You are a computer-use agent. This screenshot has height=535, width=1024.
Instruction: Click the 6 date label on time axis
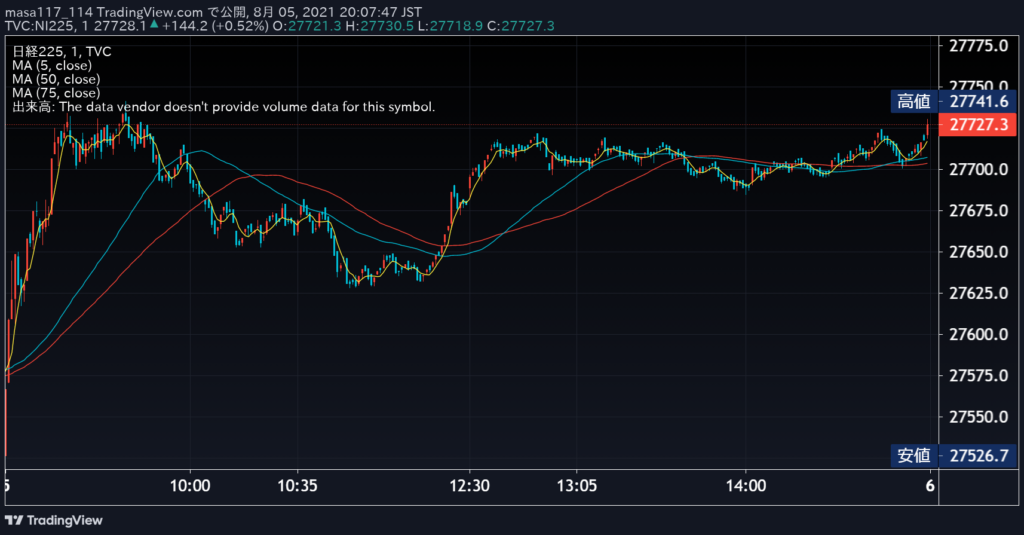click(x=930, y=486)
